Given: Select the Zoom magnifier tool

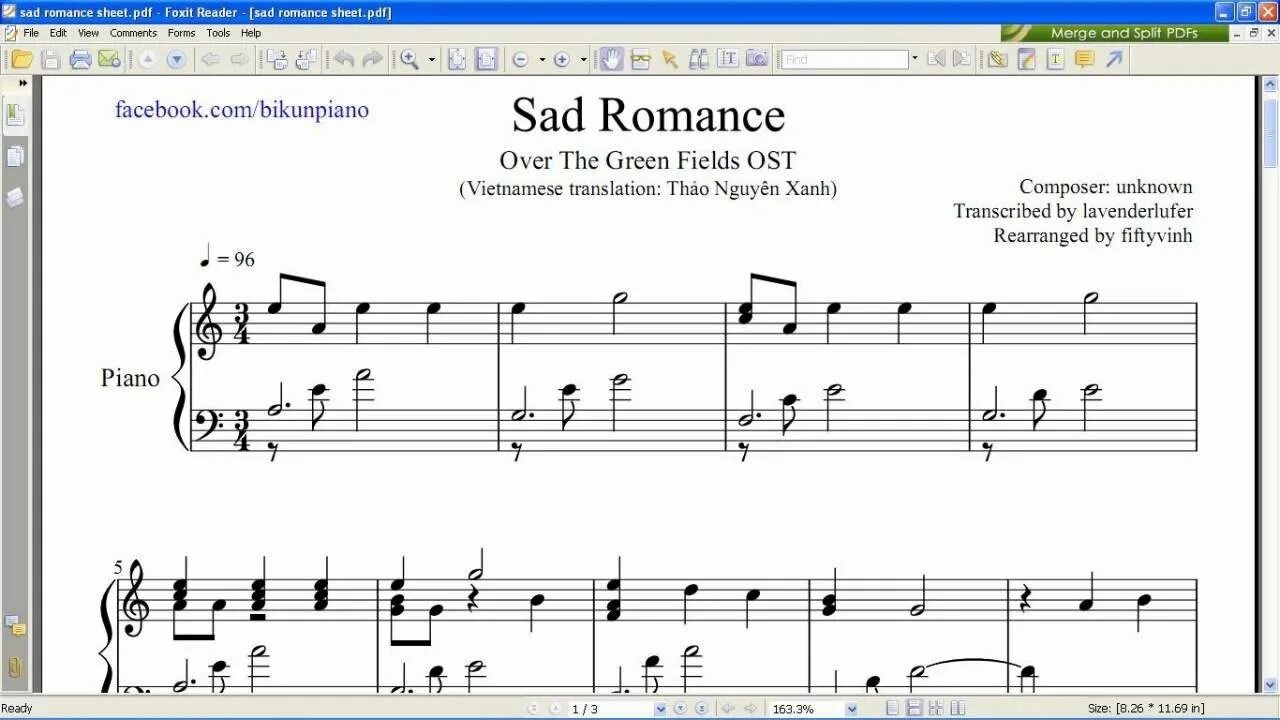Looking at the screenshot, I should 410,59.
